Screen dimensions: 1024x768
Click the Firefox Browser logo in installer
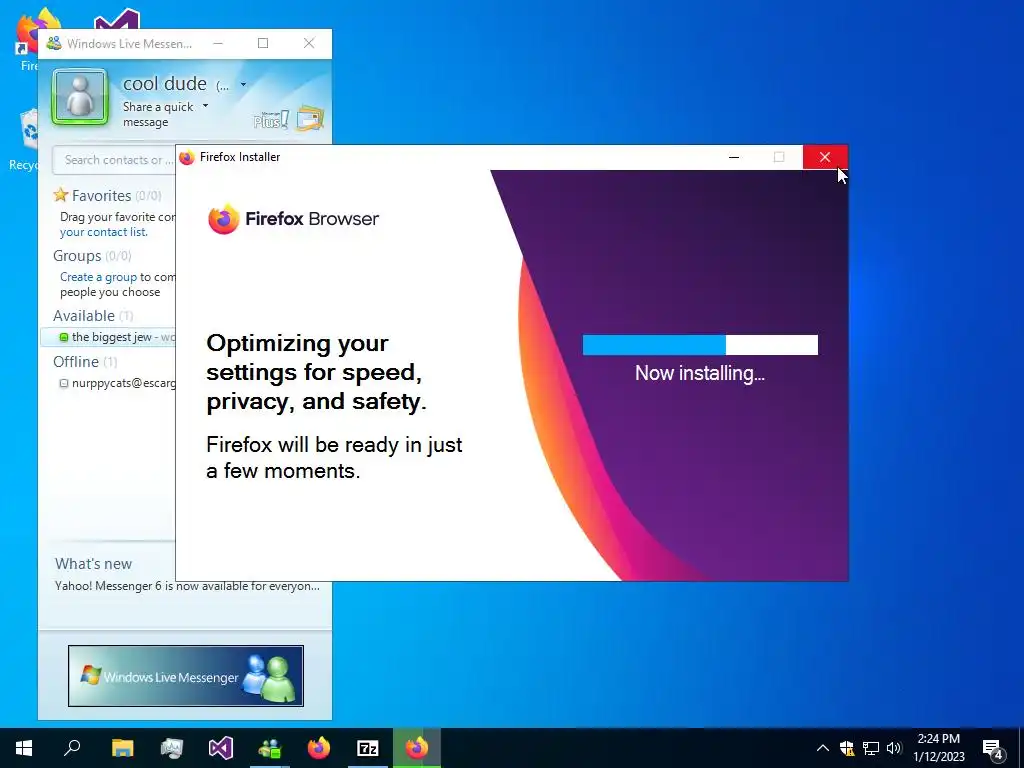click(293, 219)
